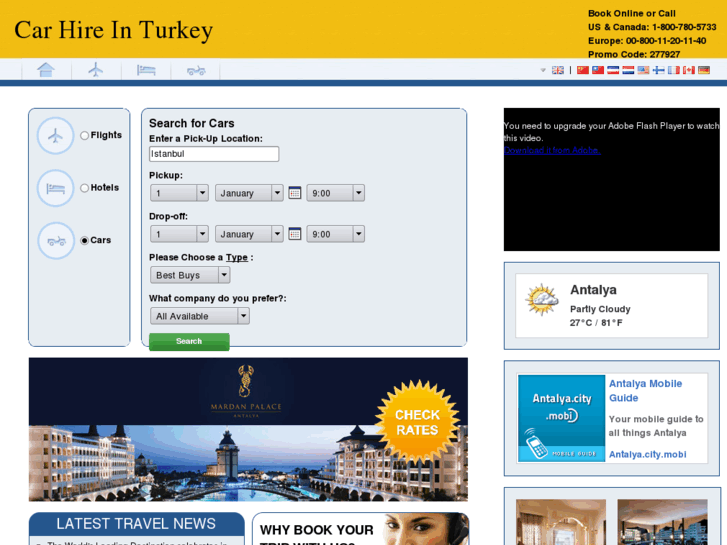
Task: Switch language using the Netherlands flag
Action: (628, 70)
